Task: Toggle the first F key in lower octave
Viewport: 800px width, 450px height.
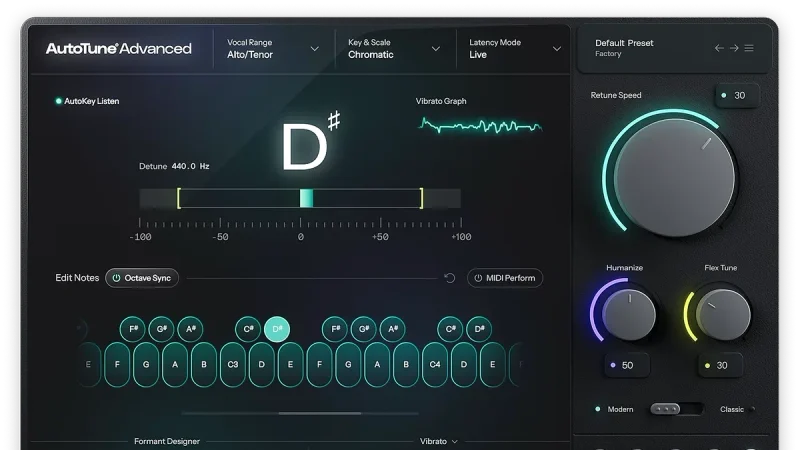Action: tap(117, 364)
